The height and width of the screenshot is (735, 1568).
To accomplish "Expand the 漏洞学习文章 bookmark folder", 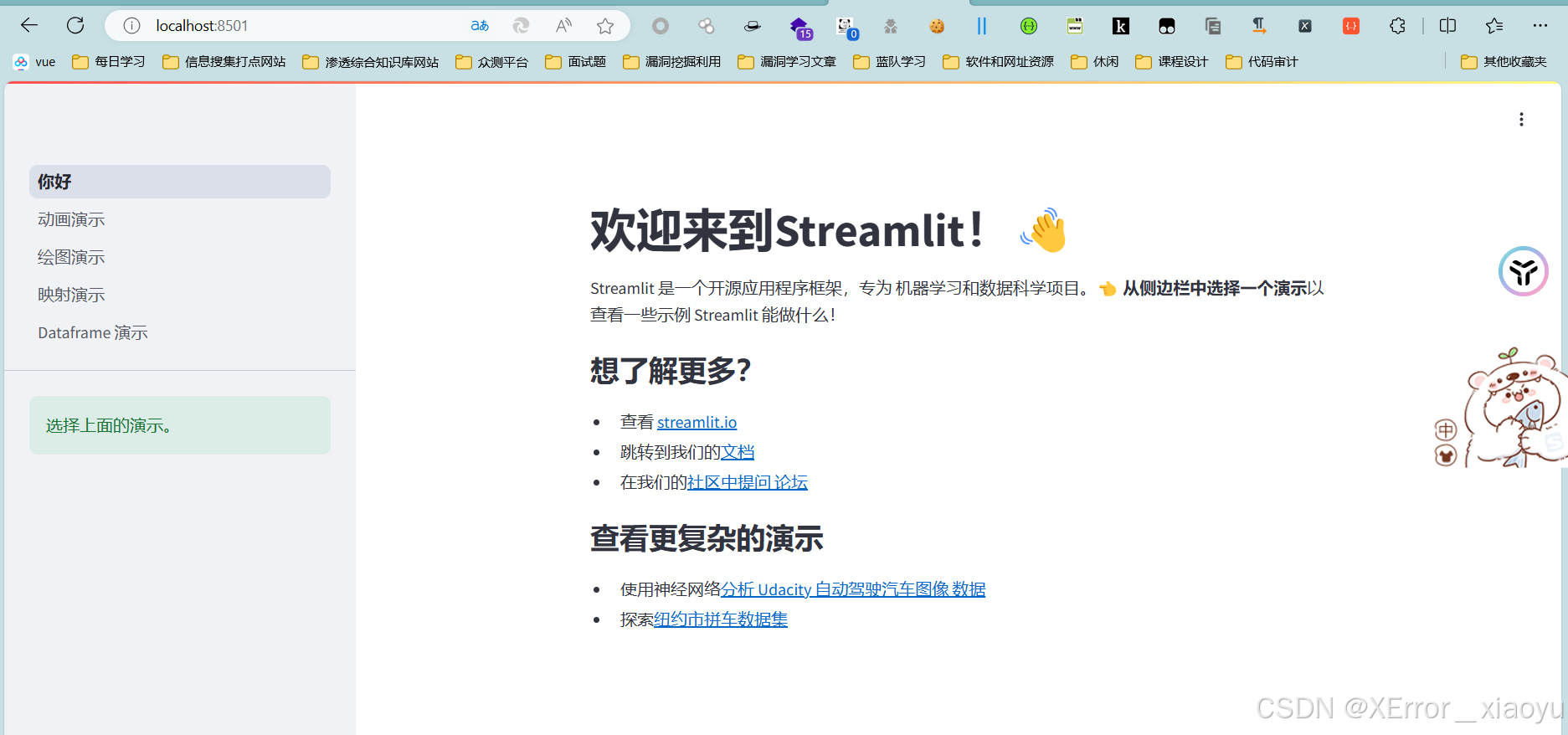I will point(787,62).
